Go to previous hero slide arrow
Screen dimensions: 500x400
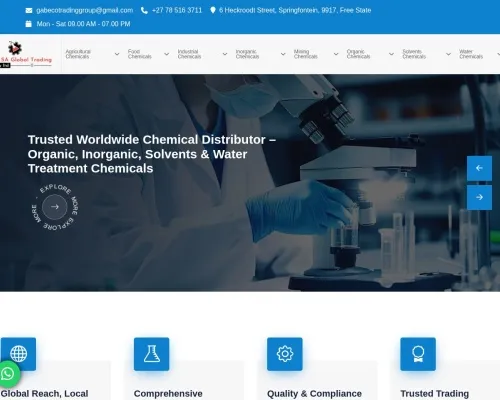(x=479, y=168)
